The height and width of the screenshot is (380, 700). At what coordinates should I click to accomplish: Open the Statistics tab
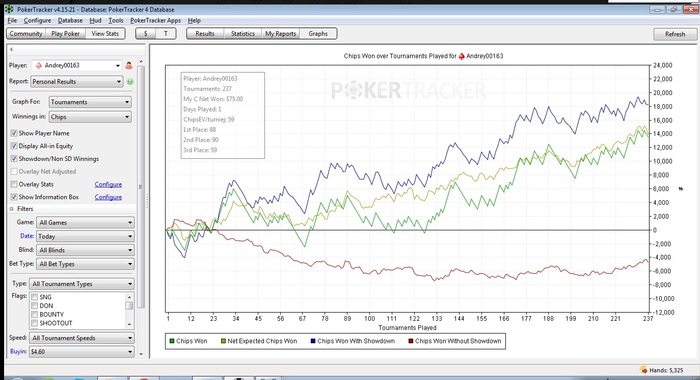[243, 33]
